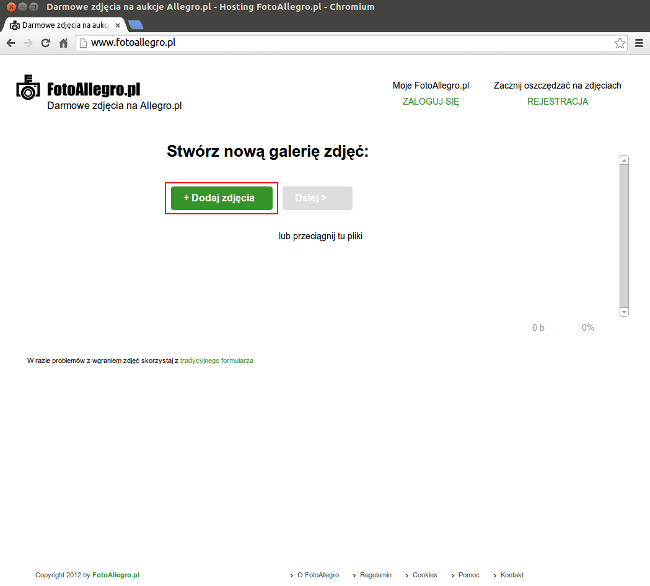Screen dimensions: 650x586
Task: Open the tradycyjnego formularza link
Action: click(217, 361)
